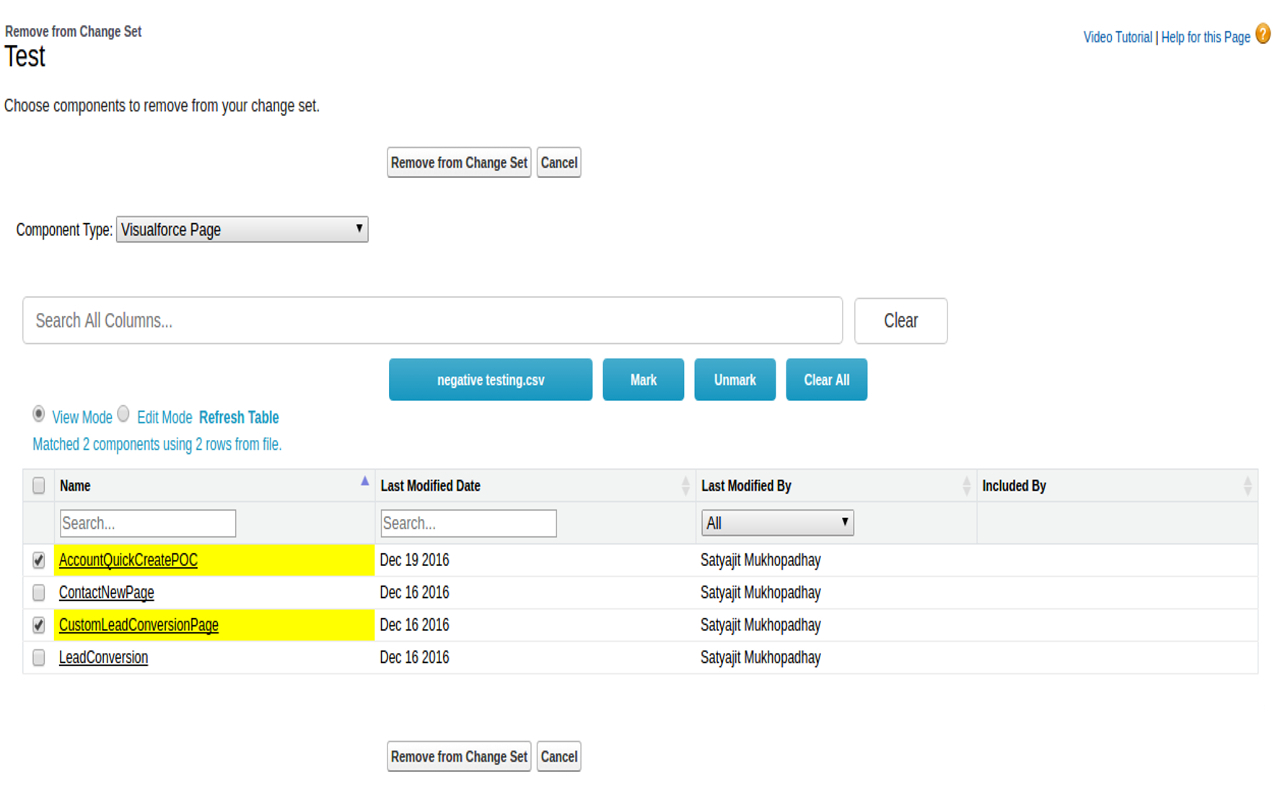
Task: Focus the Name column search field
Action: coord(148,523)
